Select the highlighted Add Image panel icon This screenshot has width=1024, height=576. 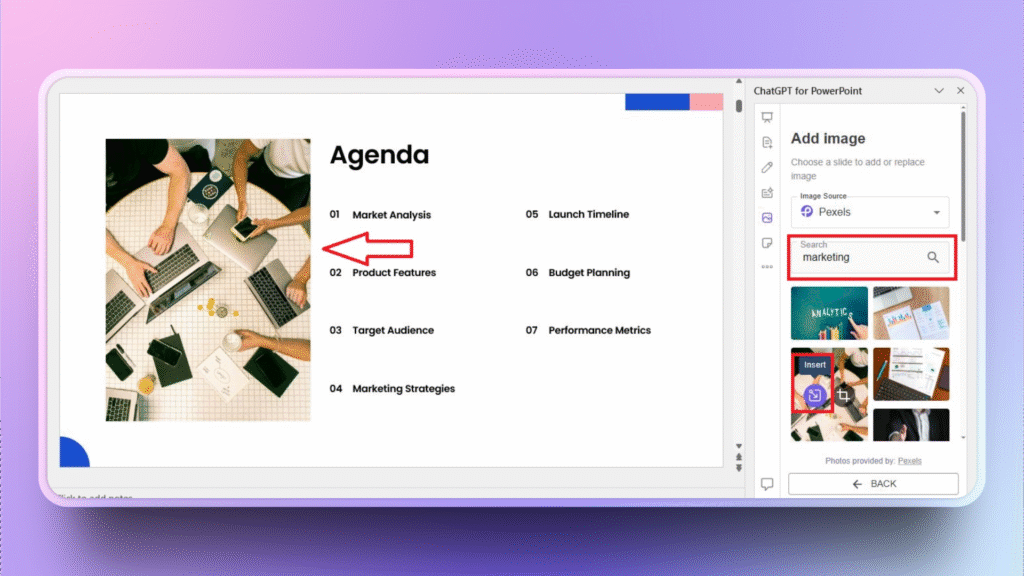[767, 217]
